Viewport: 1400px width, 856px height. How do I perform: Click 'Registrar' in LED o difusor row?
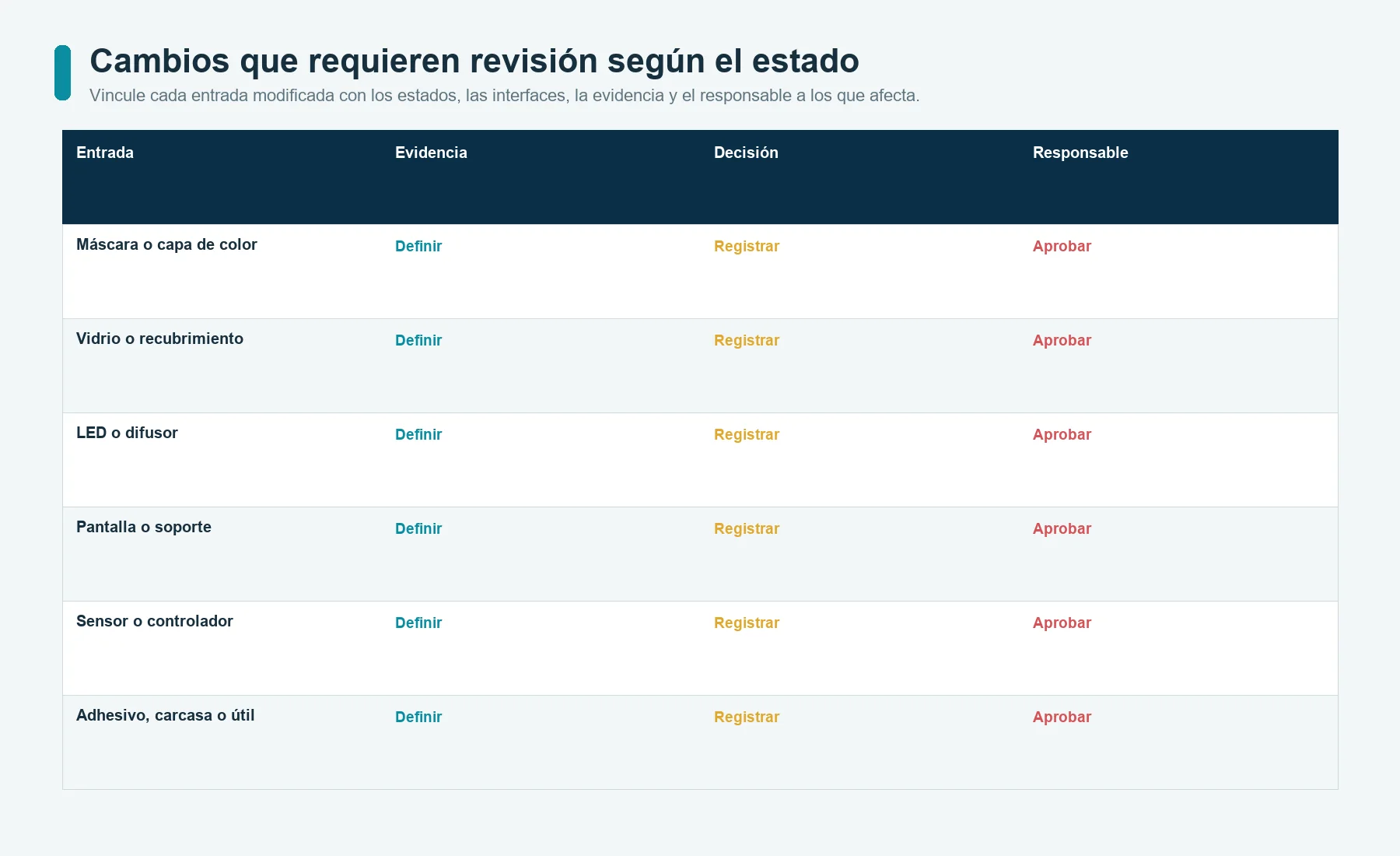[x=747, y=434]
